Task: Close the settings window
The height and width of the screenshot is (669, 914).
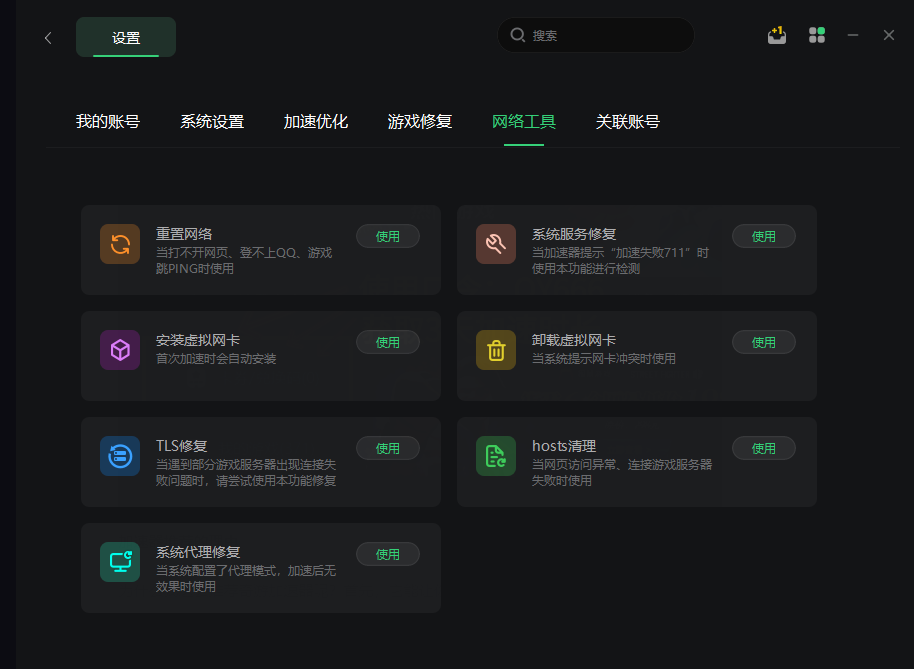Action: (x=889, y=35)
